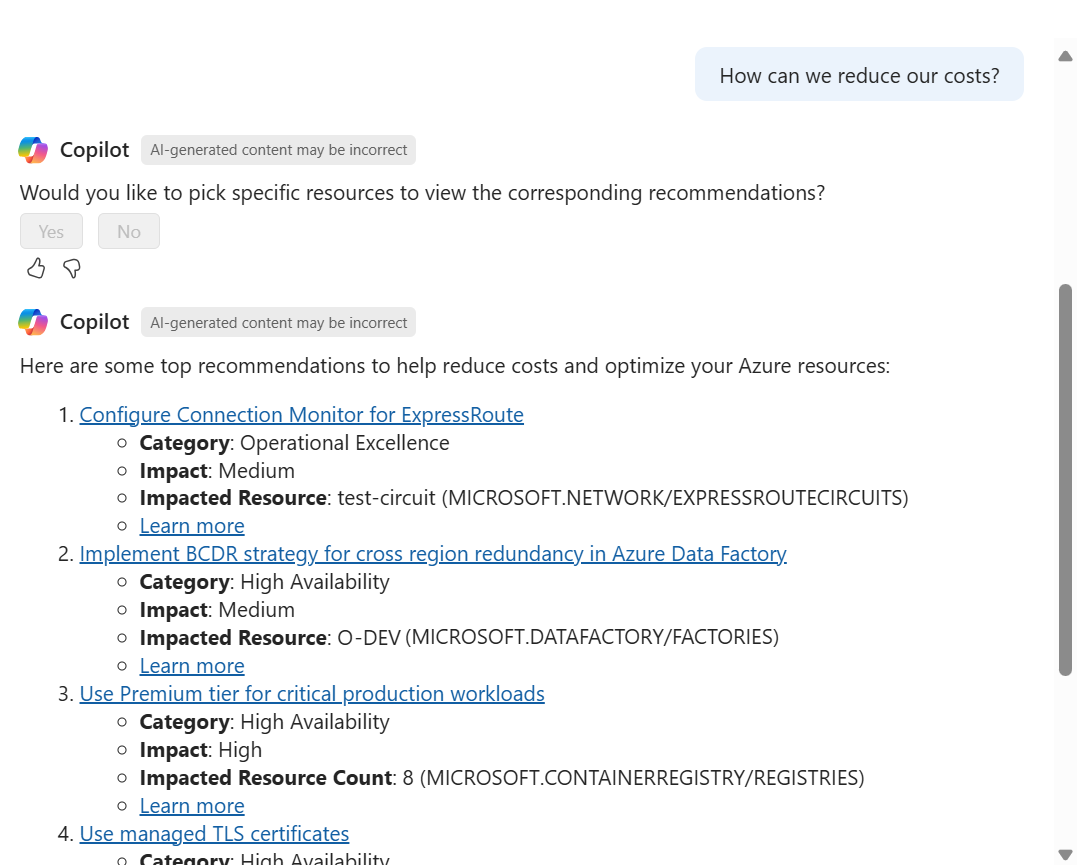
Task: Open the Use managed TLS certificates link
Action: pyautogui.click(x=214, y=833)
